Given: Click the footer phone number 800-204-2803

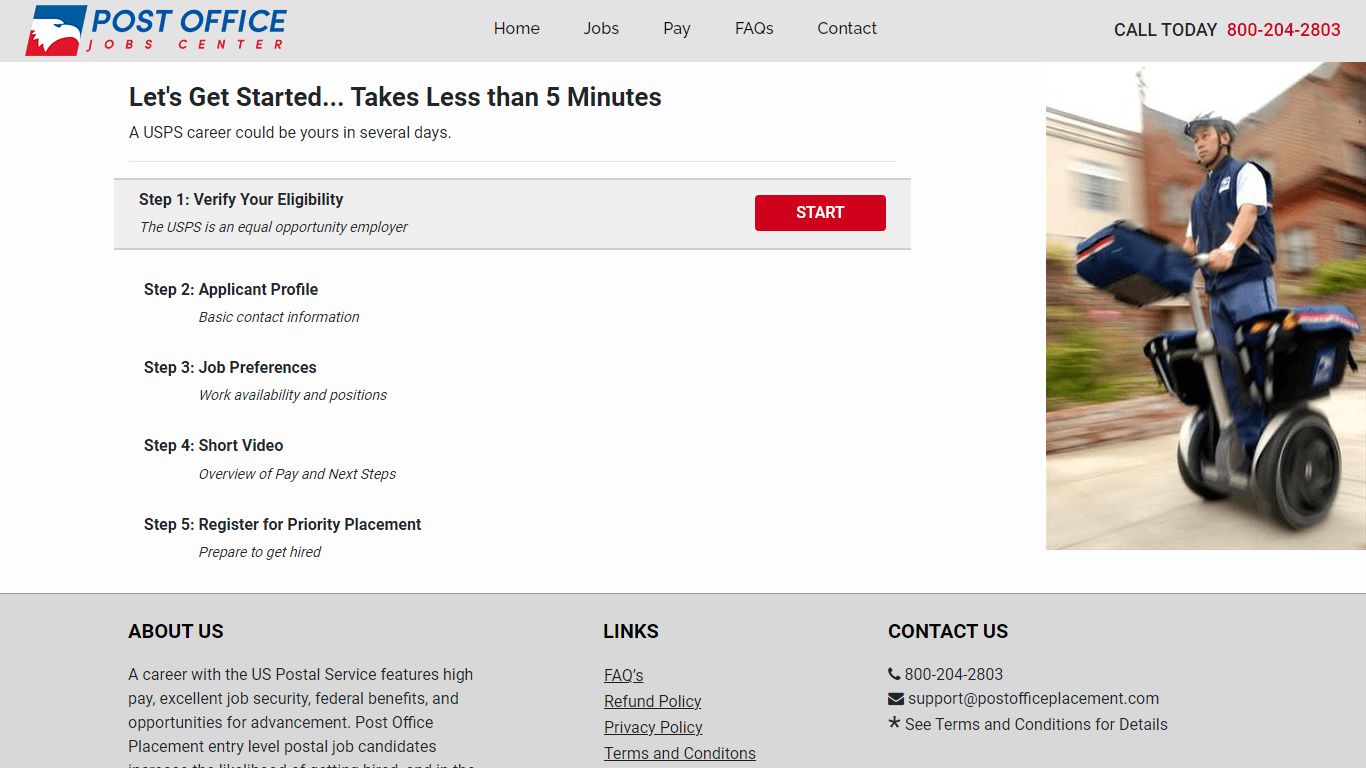Looking at the screenshot, I should (x=954, y=674).
